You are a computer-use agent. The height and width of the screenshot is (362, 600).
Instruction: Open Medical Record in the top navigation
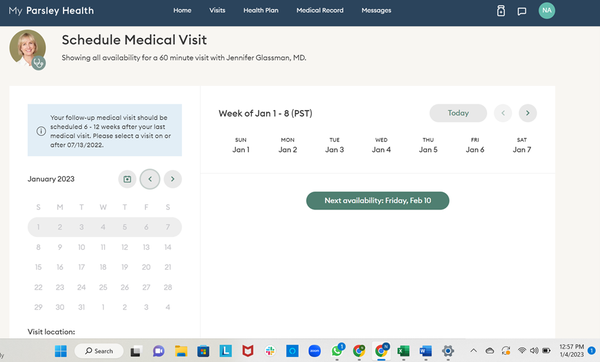tap(320, 10)
